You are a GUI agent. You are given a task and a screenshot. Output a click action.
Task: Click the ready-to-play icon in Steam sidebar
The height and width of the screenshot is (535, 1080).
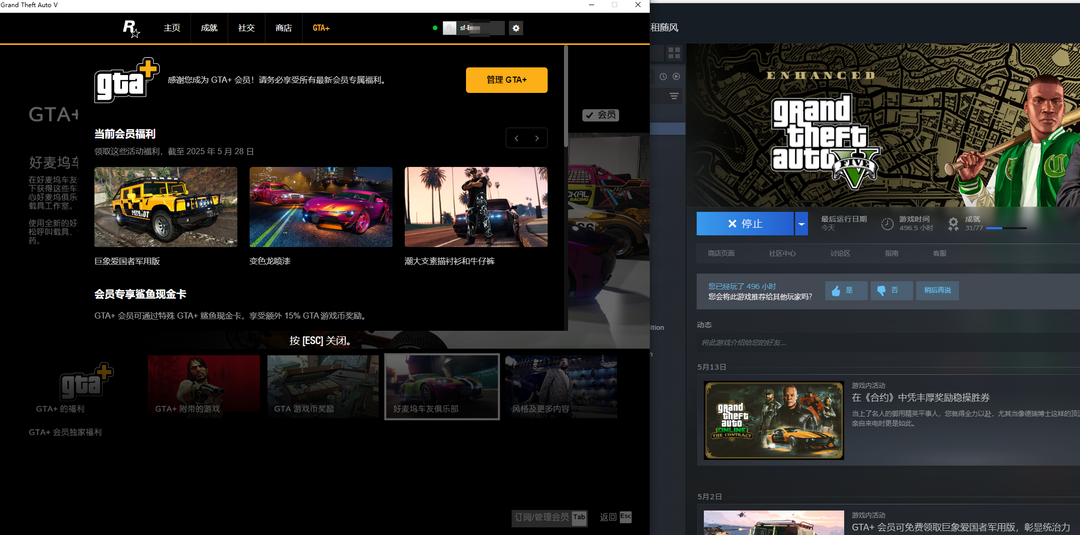pos(676,76)
